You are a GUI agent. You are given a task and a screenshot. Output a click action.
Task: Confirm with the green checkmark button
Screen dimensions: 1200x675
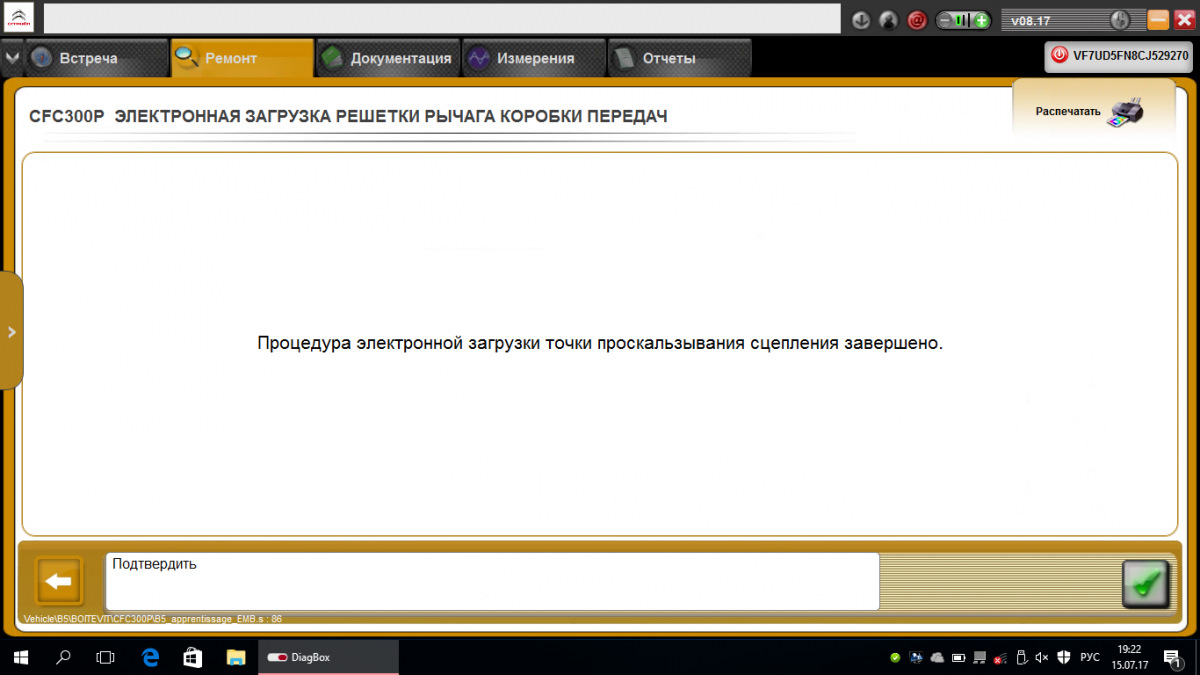tap(1146, 583)
